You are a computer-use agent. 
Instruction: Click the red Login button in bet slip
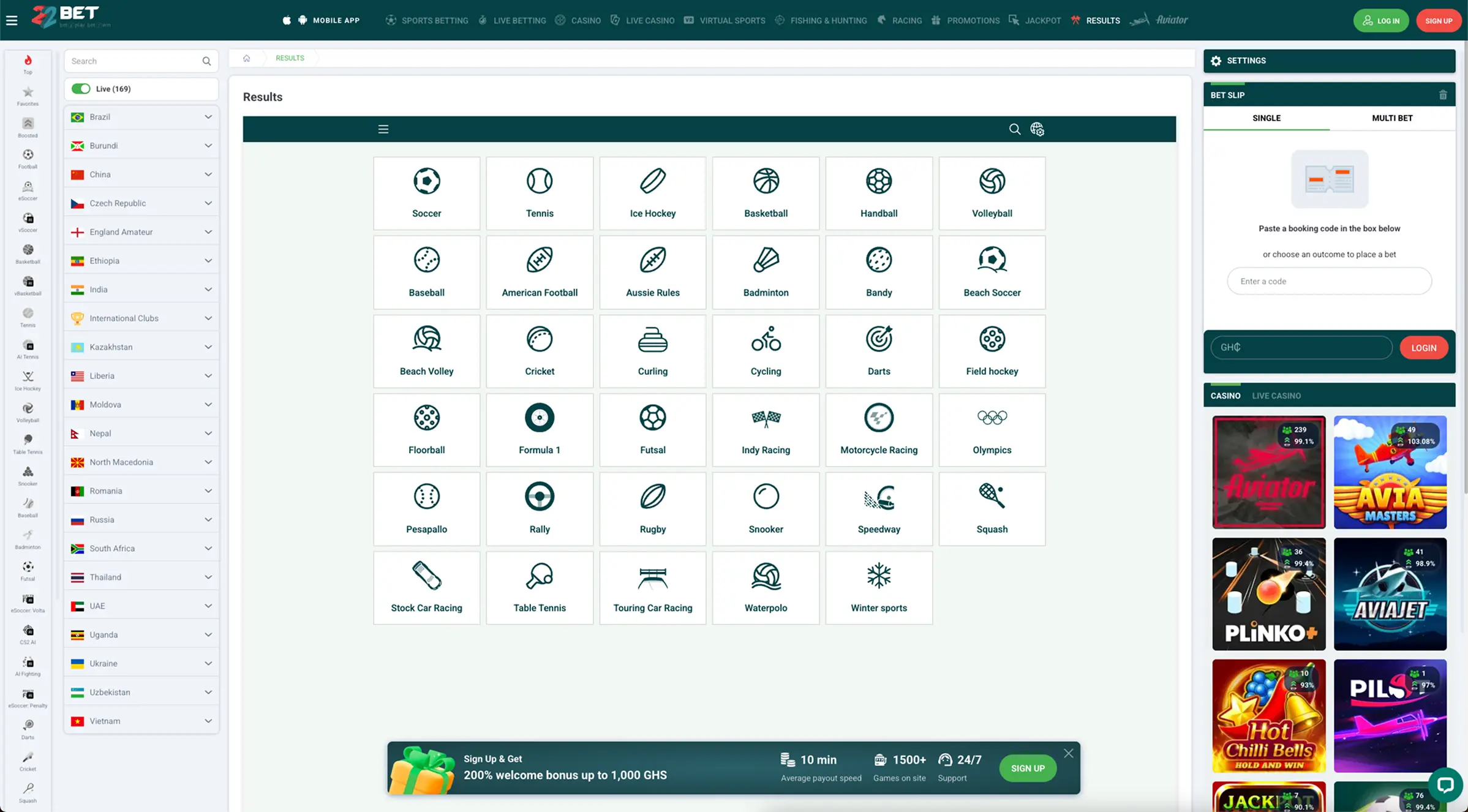(1423, 348)
